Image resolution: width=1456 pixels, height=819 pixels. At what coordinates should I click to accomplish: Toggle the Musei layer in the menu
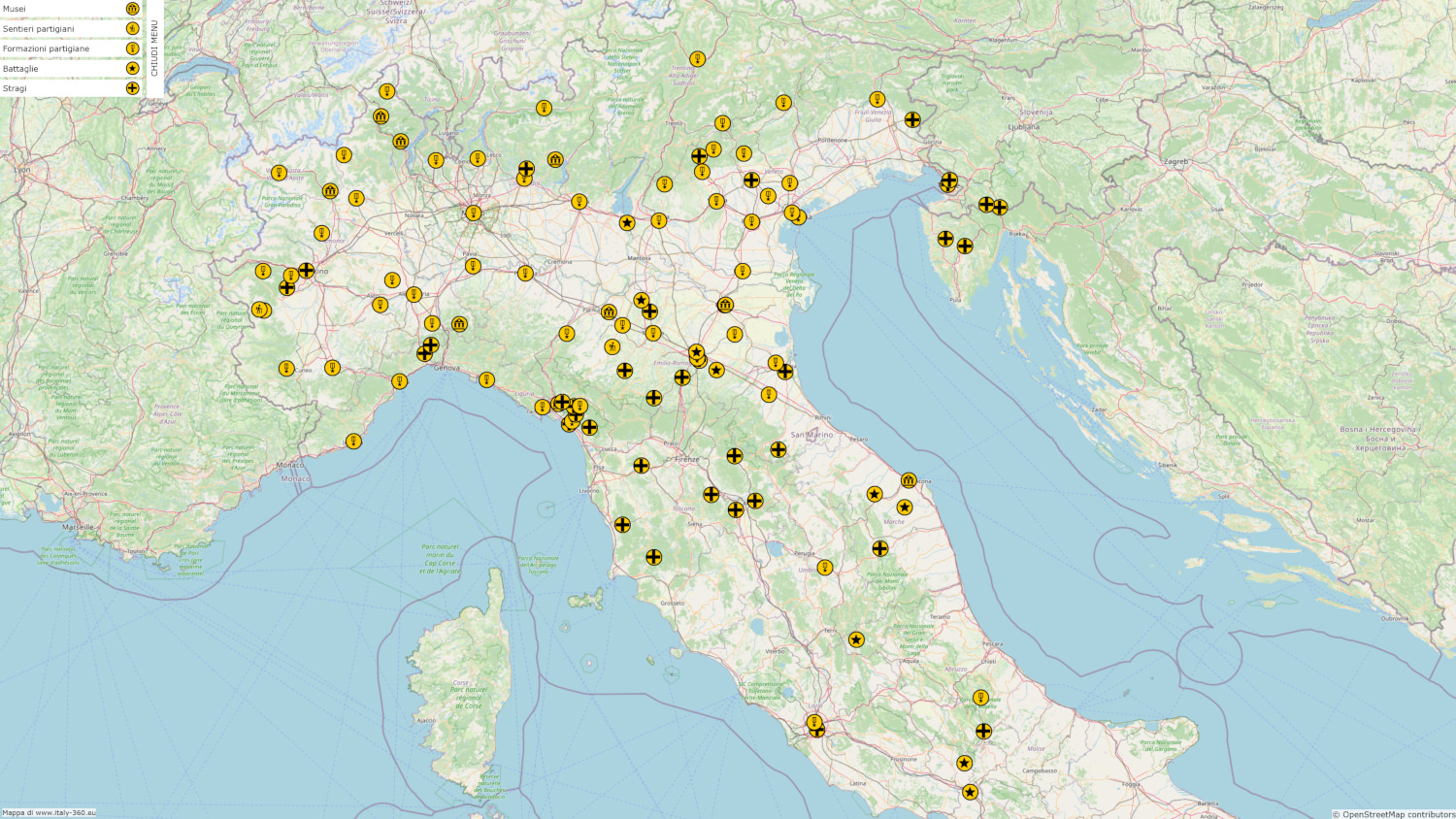click(x=72, y=9)
